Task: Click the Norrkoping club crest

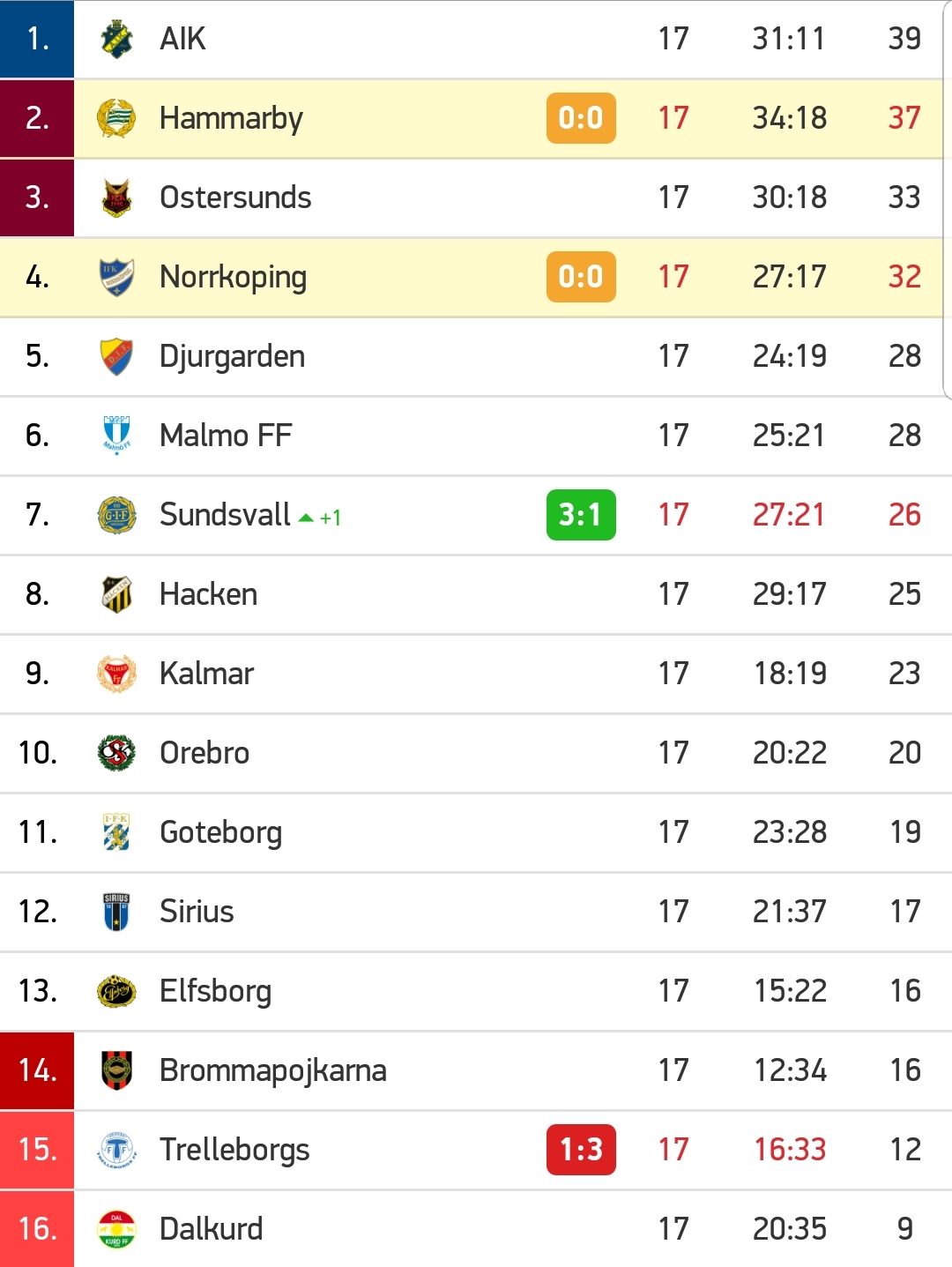Action: (116, 277)
